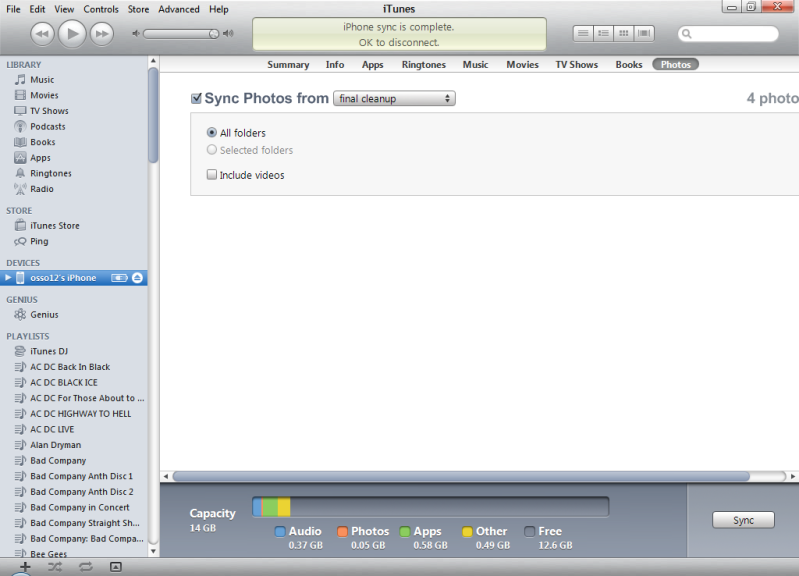Switch to the album list view icon
The height and width of the screenshot is (576, 799).
[x=603, y=34]
